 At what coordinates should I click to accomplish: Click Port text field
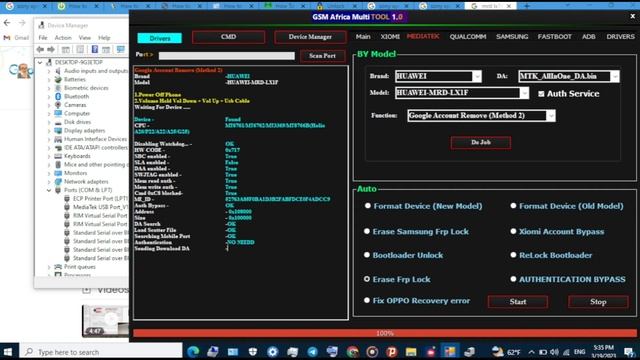(227, 56)
